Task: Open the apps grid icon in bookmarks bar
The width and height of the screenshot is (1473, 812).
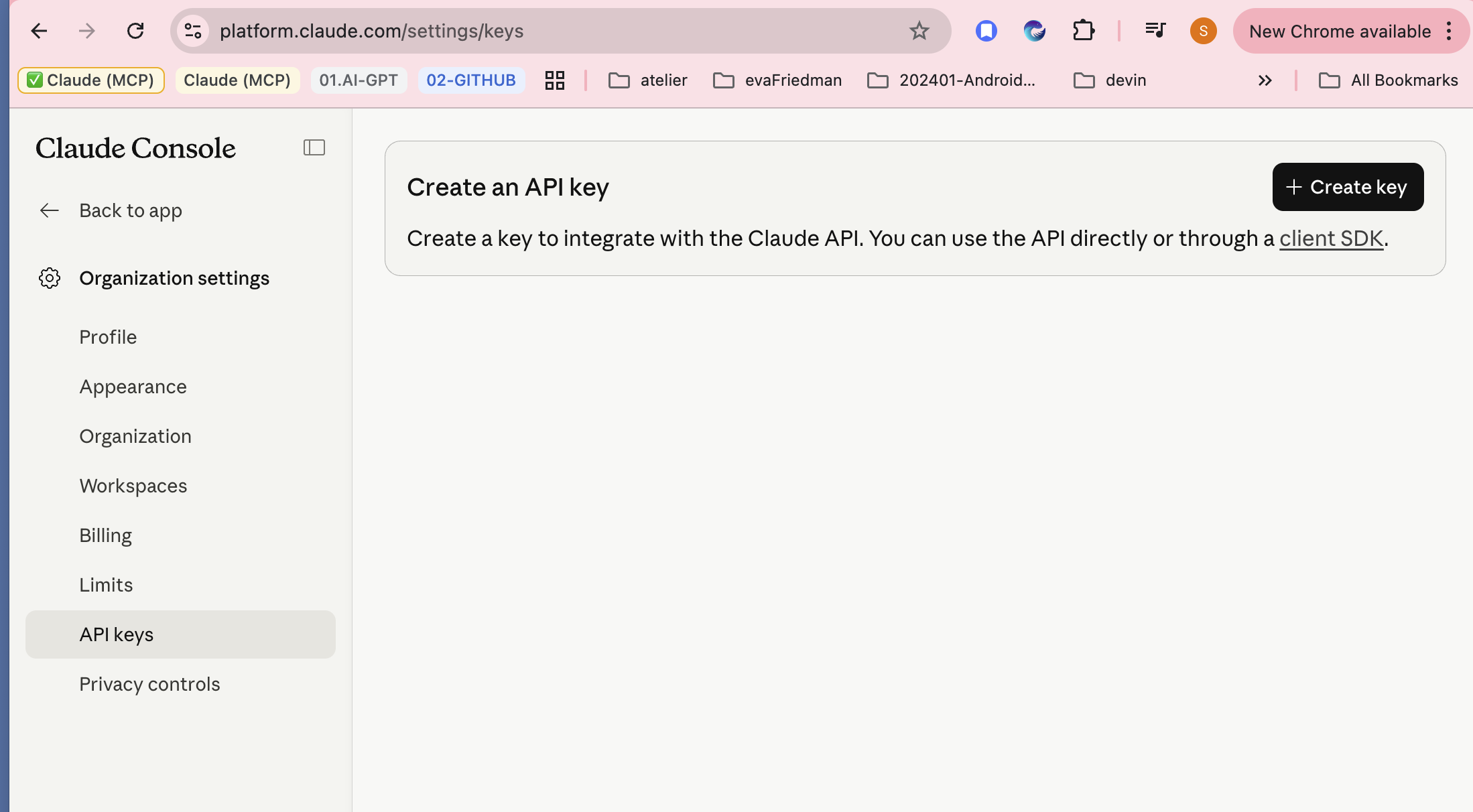Action: point(555,80)
